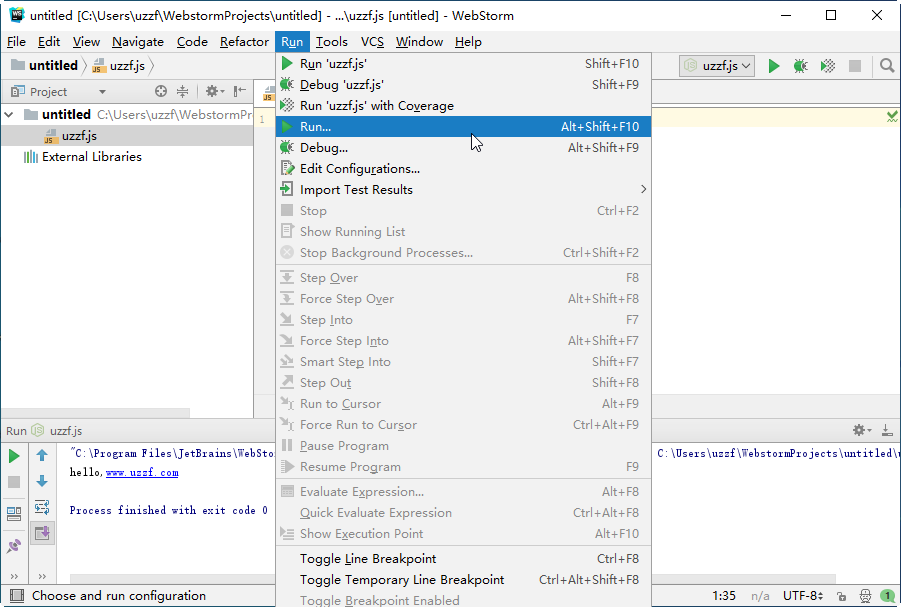Open the View menu
This screenshot has width=901, height=607.
[86, 42]
